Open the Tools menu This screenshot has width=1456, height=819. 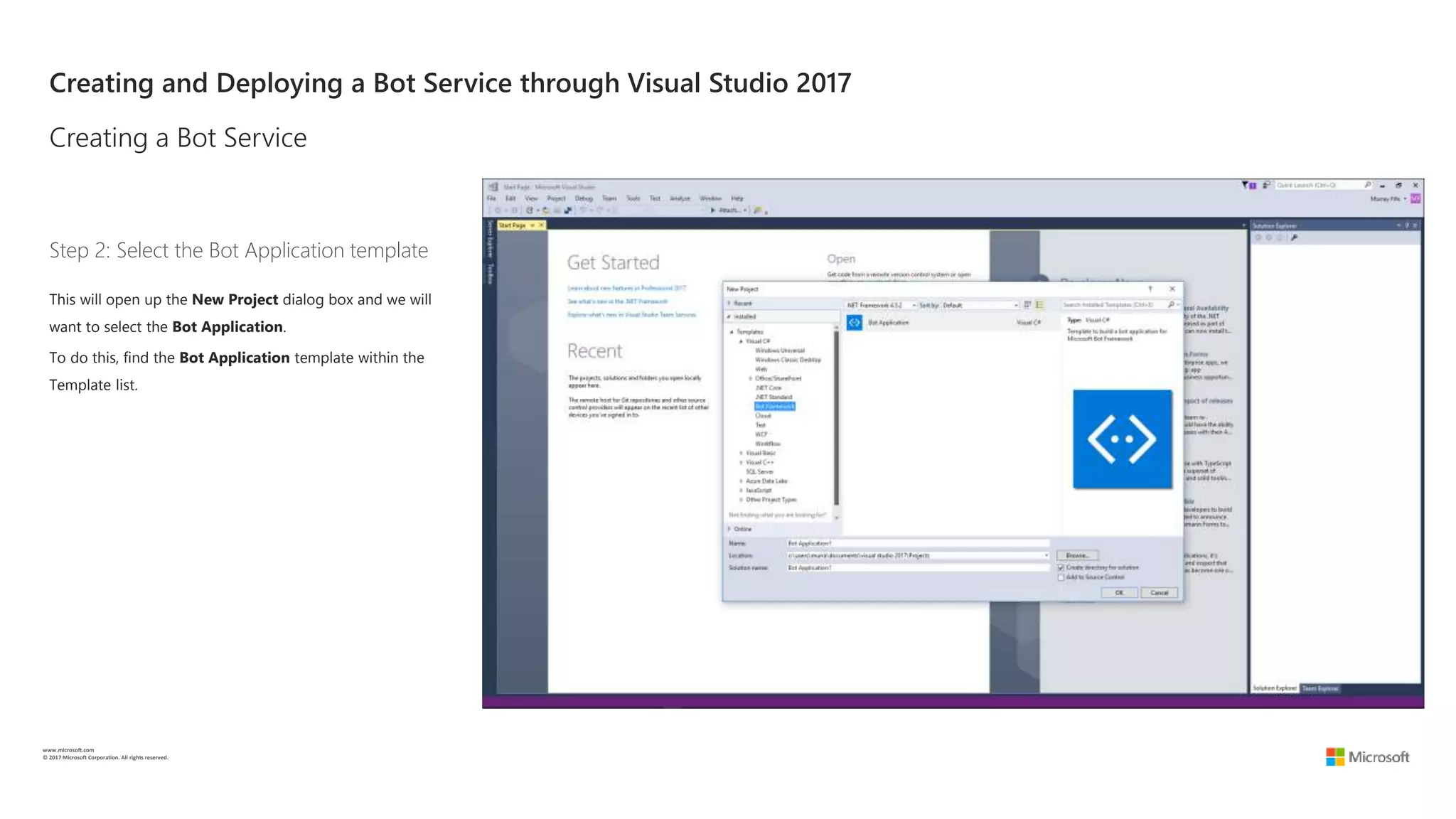click(x=633, y=198)
